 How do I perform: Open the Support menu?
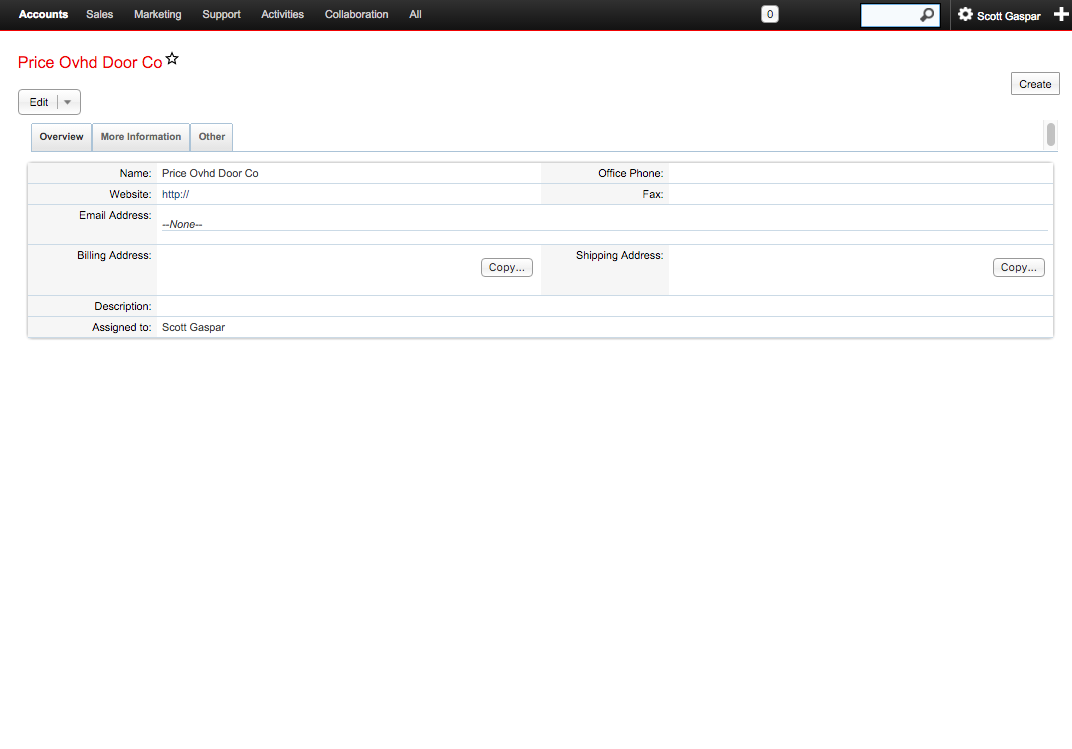click(x=222, y=14)
